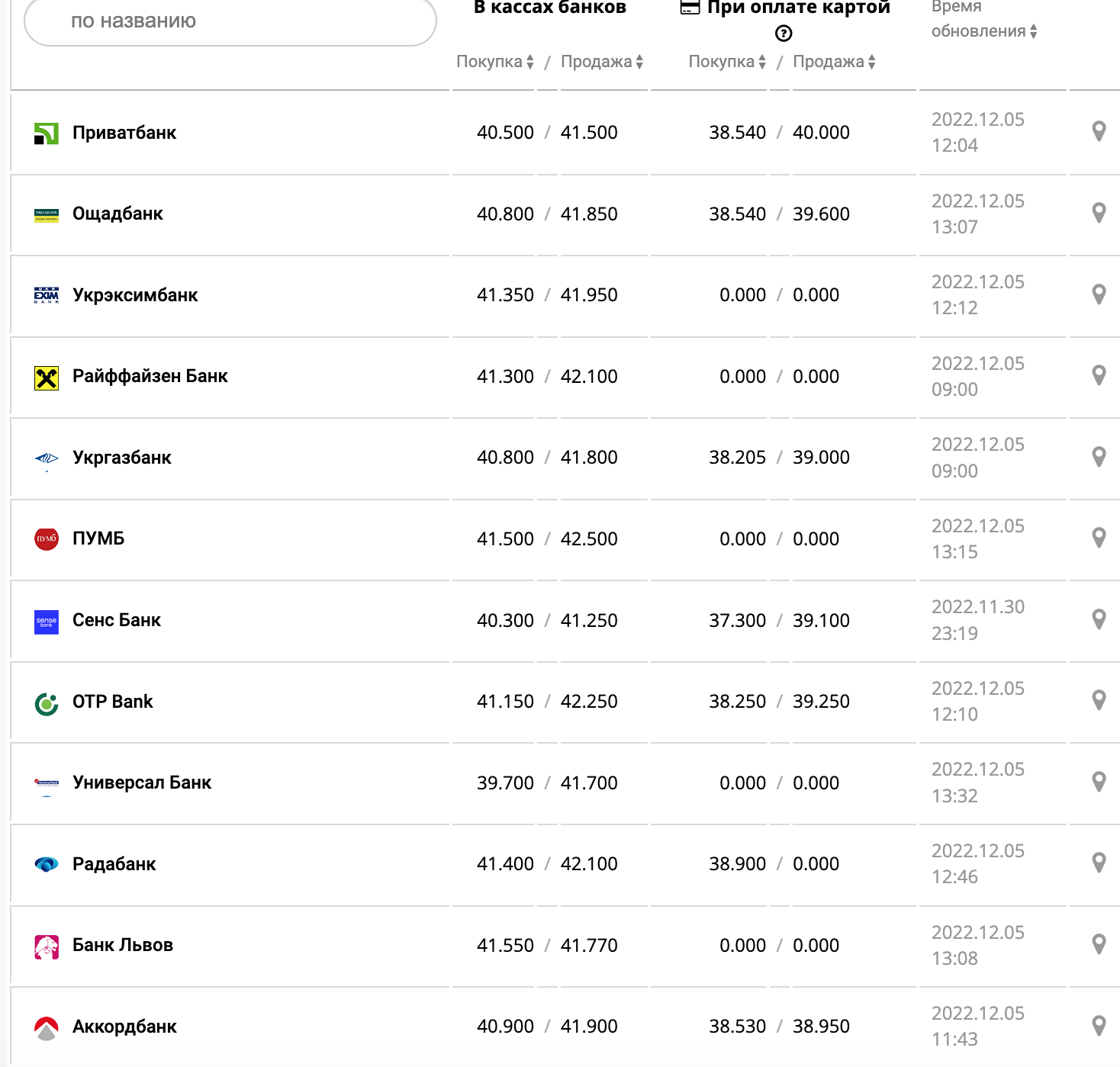Image resolution: width=1120 pixels, height=1067 pixels.
Task: Show OTP Bank branches via pin icon
Action: pos(1099,700)
